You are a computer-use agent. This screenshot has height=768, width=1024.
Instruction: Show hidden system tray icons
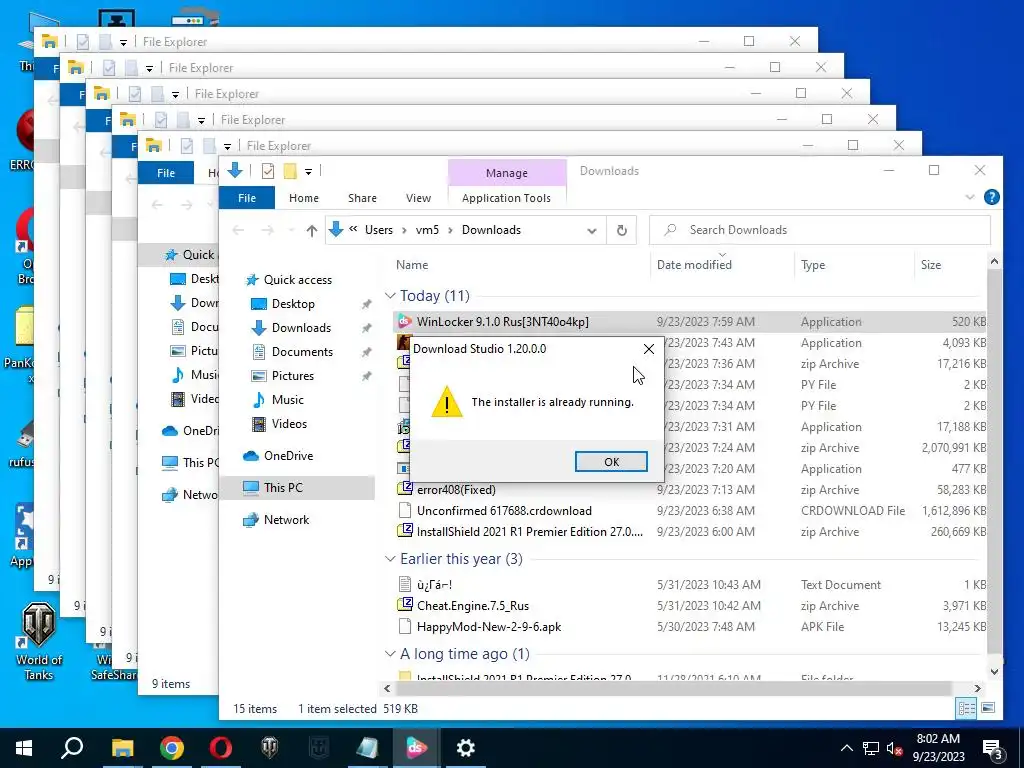(x=846, y=748)
